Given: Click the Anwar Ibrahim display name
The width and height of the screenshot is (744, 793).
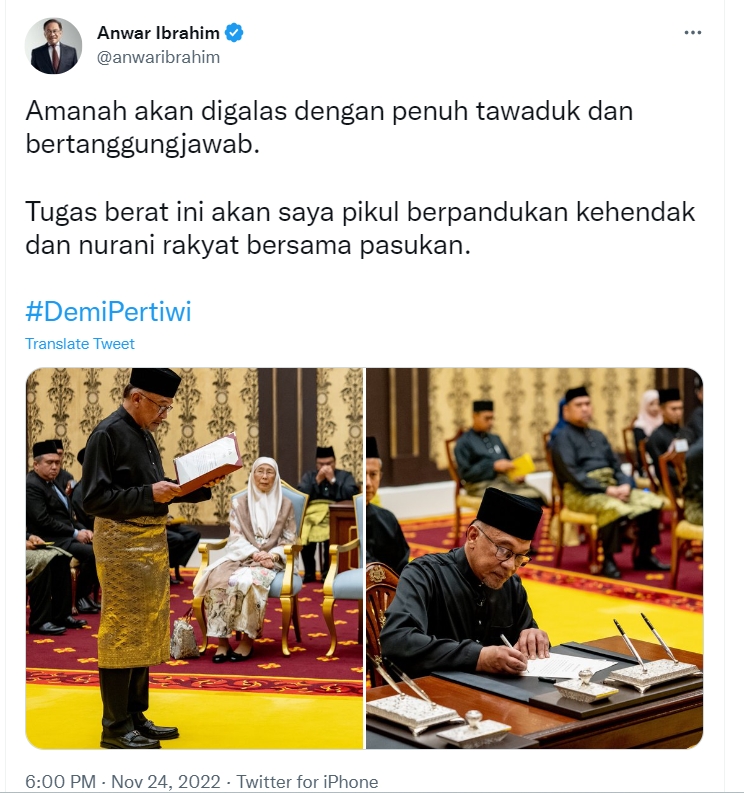Looking at the screenshot, I should [x=158, y=33].
